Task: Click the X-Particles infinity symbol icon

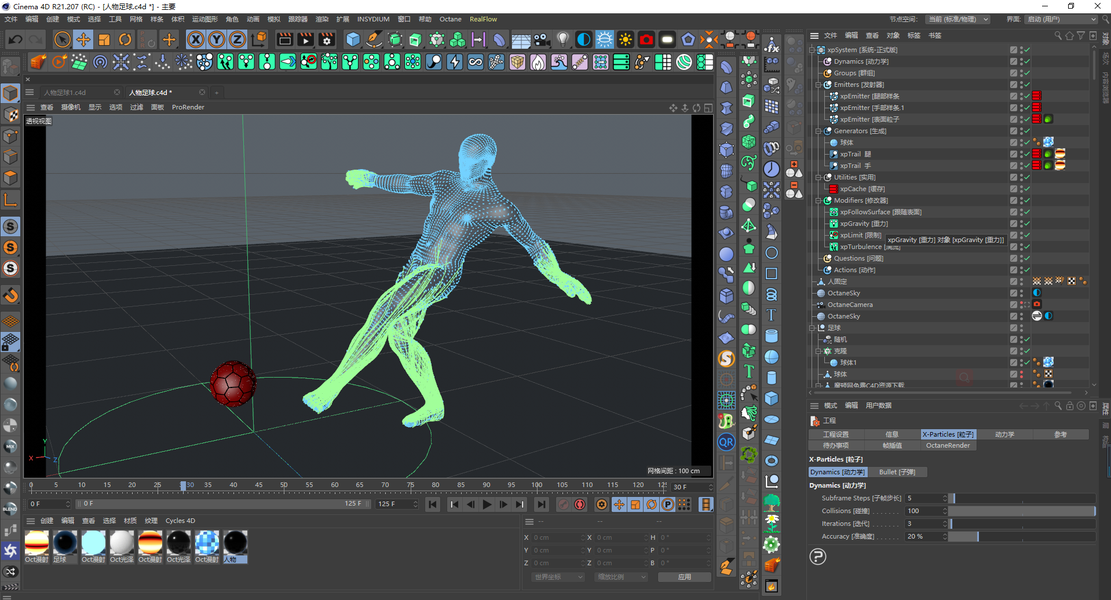Action: click(475, 62)
